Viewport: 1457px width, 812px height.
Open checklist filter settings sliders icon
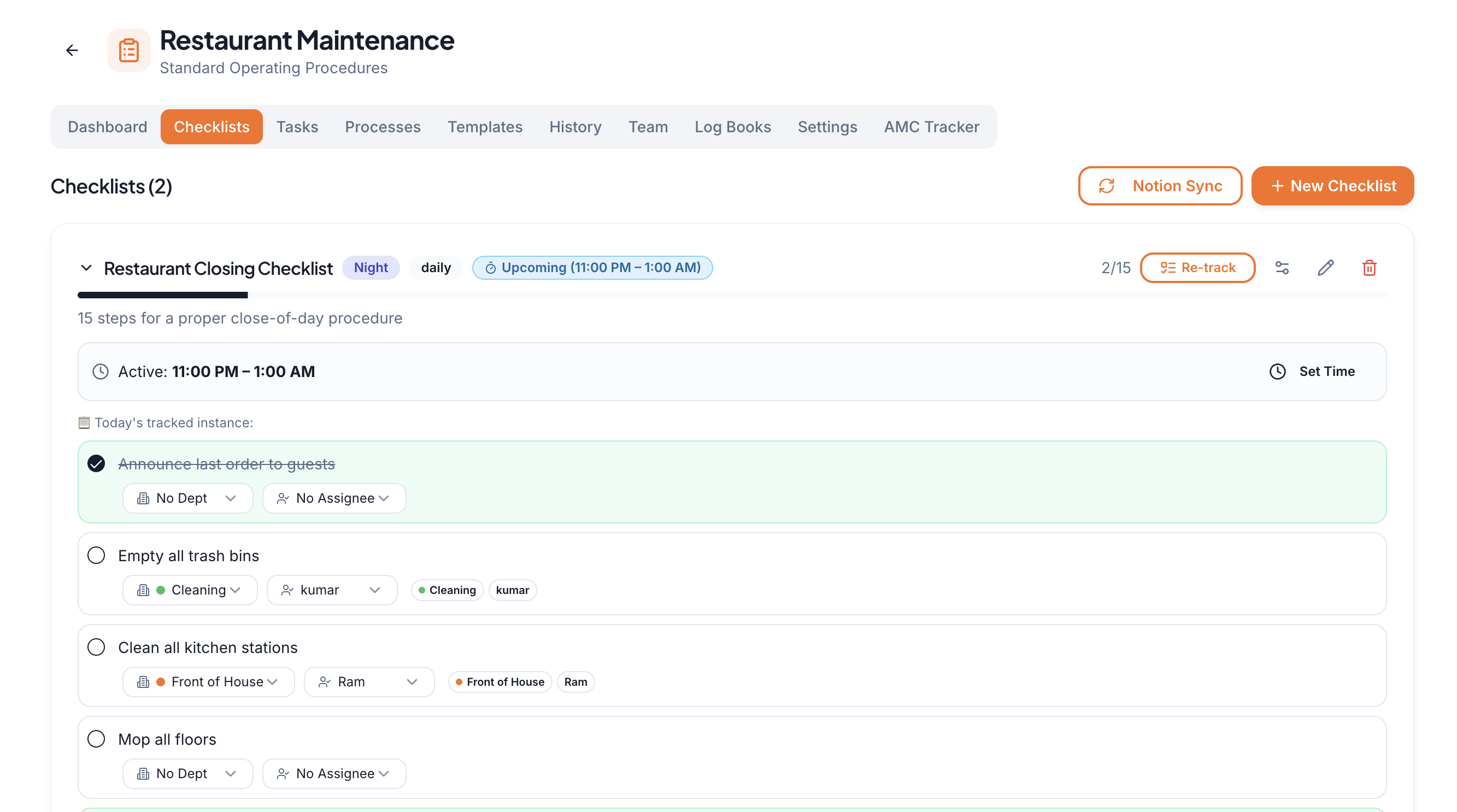[x=1282, y=267]
